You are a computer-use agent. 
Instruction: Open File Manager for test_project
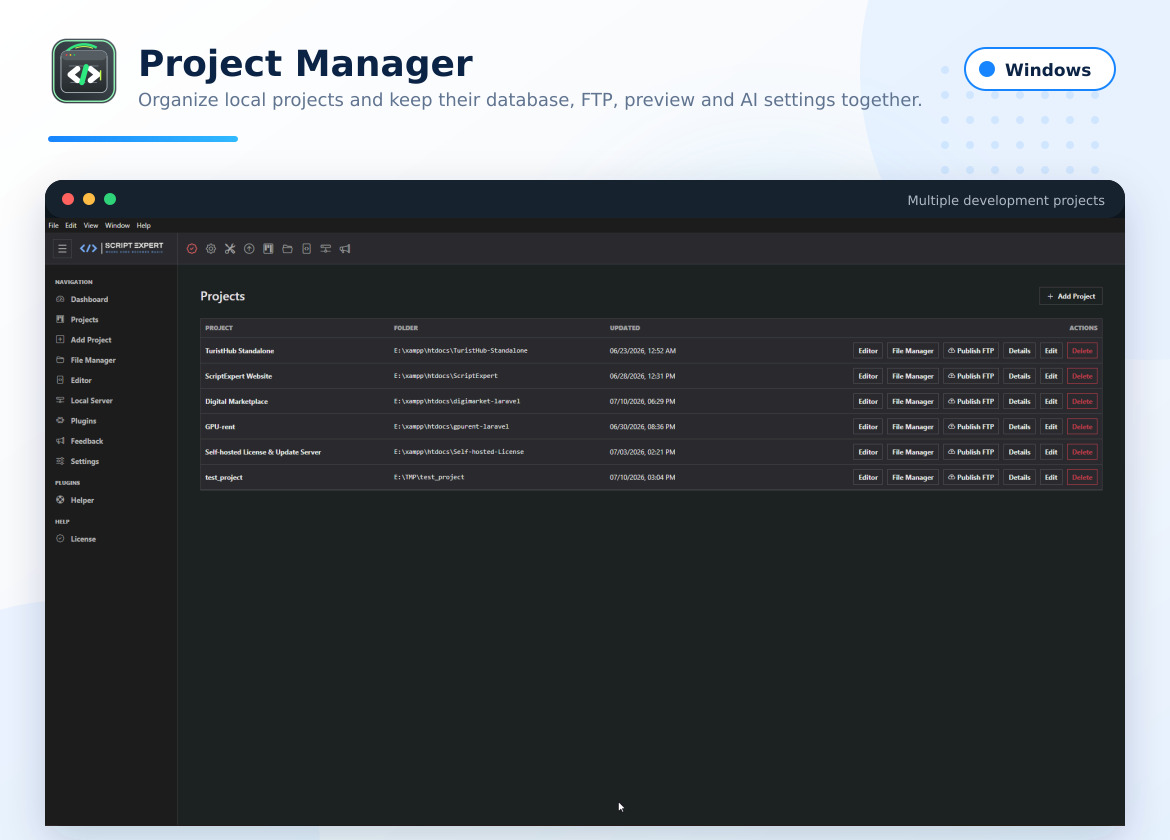(913, 477)
